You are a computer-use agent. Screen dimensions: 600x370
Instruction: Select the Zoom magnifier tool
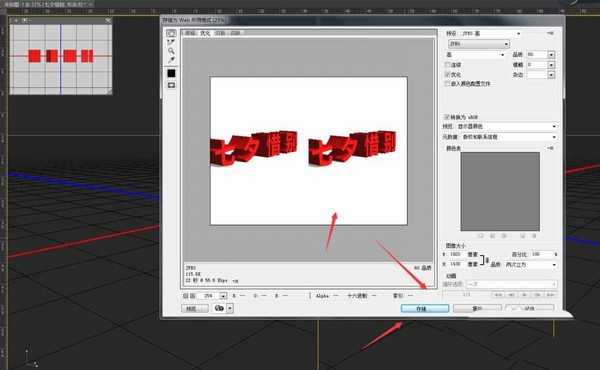click(171, 51)
